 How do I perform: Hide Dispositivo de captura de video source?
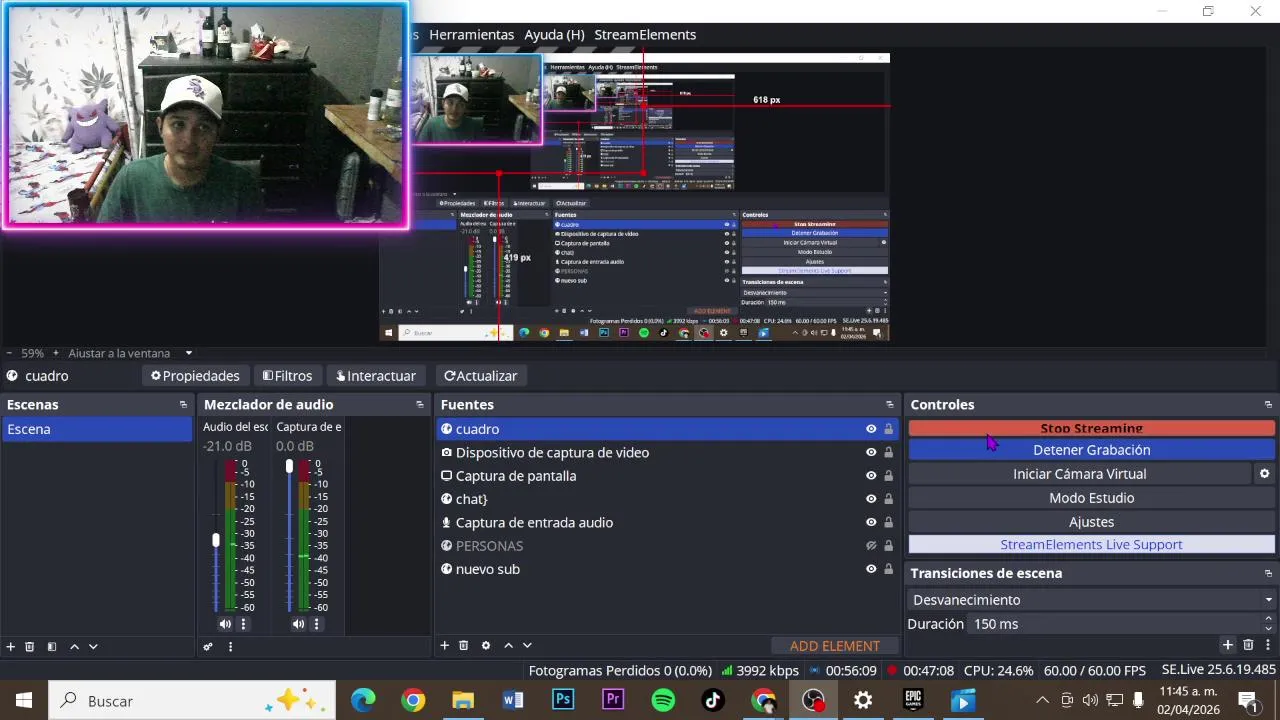coord(871,452)
